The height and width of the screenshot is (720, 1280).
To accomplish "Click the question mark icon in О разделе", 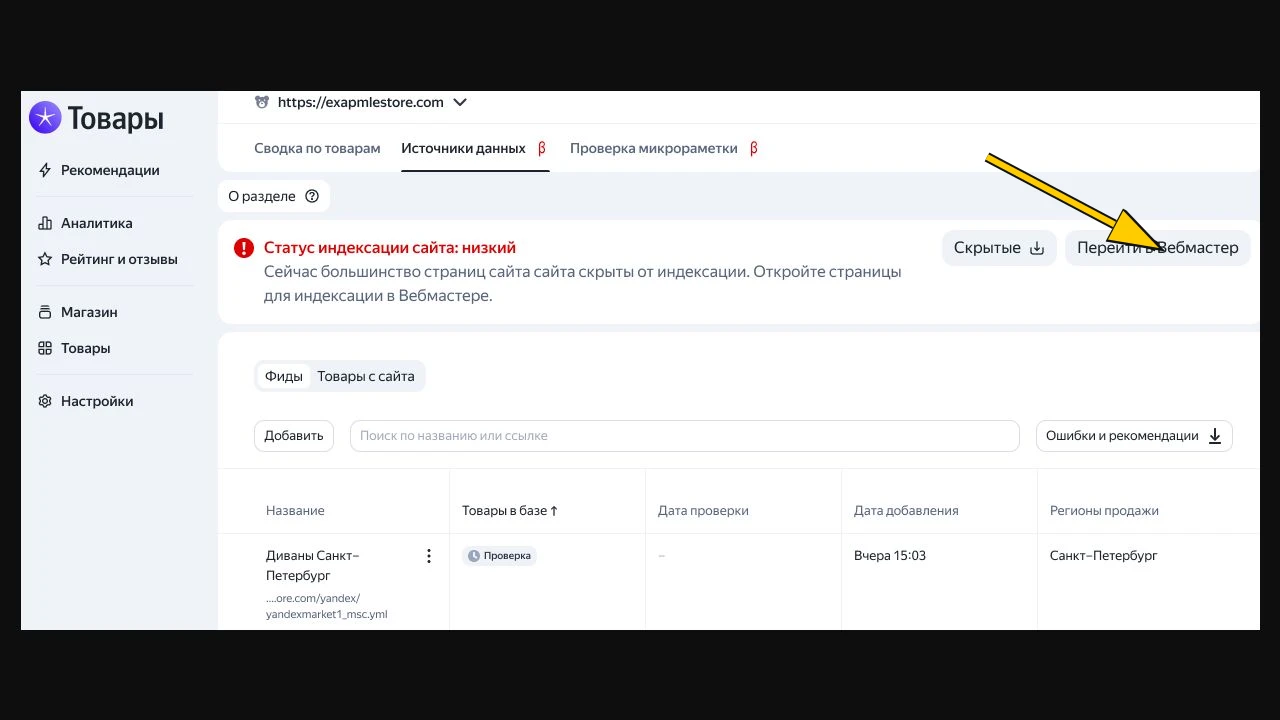I will click(312, 196).
